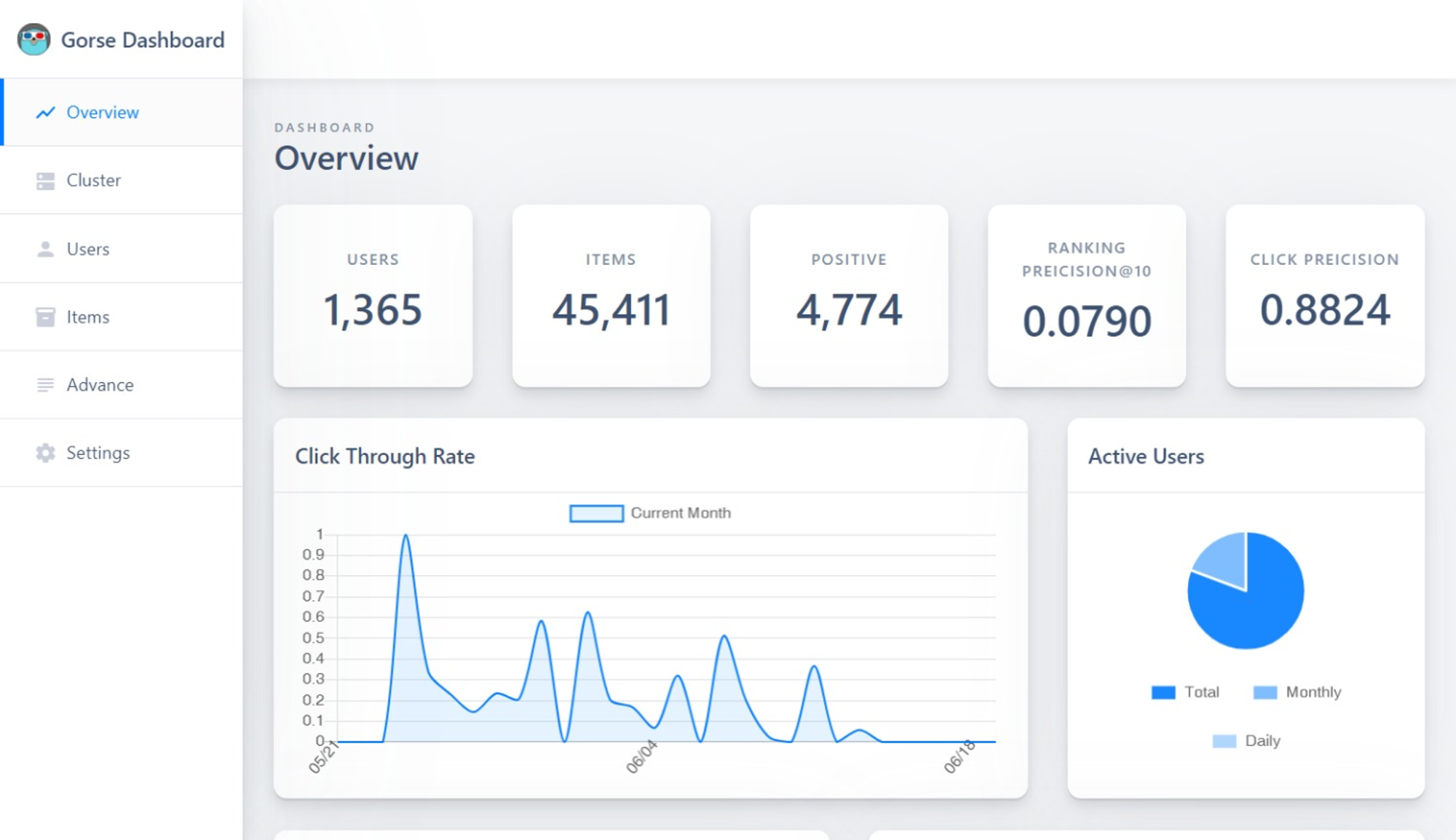Click the Items archive box icon
This screenshot has height=840, width=1456.
pyautogui.click(x=45, y=317)
